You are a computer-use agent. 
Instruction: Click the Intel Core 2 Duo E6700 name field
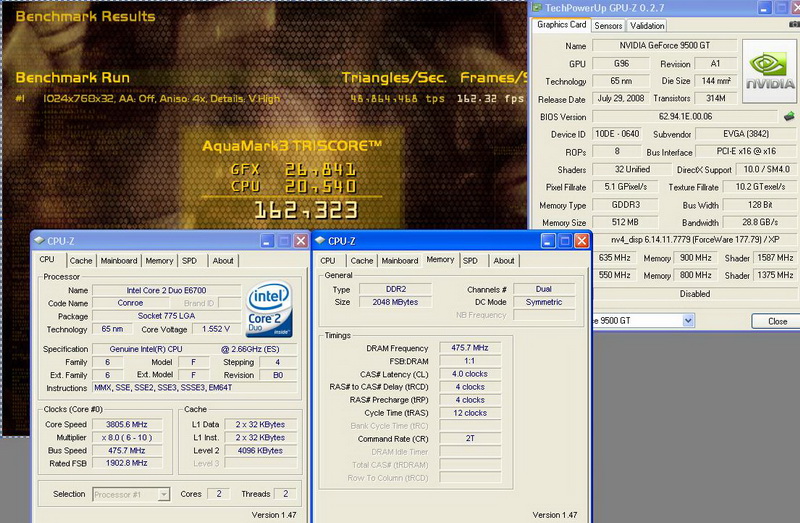(166, 290)
